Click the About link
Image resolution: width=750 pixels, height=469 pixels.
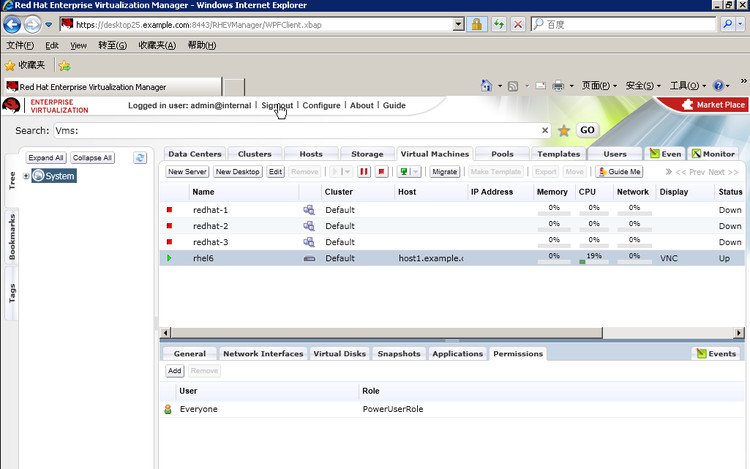pyautogui.click(x=362, y=106)
